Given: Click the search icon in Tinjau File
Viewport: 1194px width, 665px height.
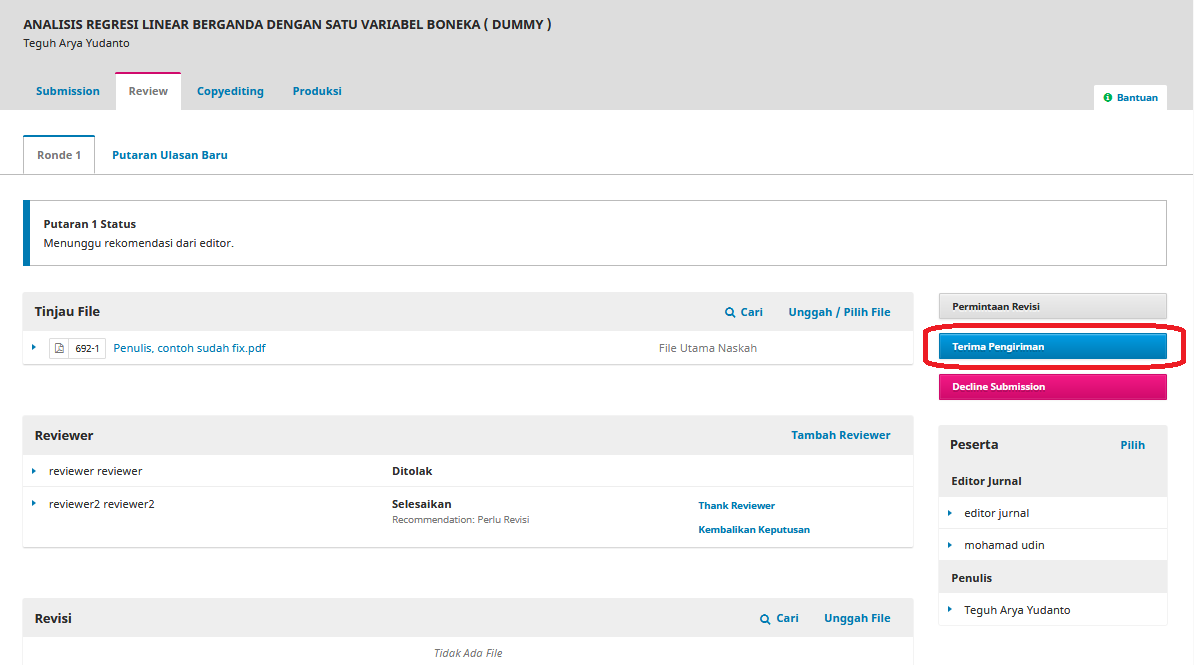Looking at the screenshot, I should 730,313.
